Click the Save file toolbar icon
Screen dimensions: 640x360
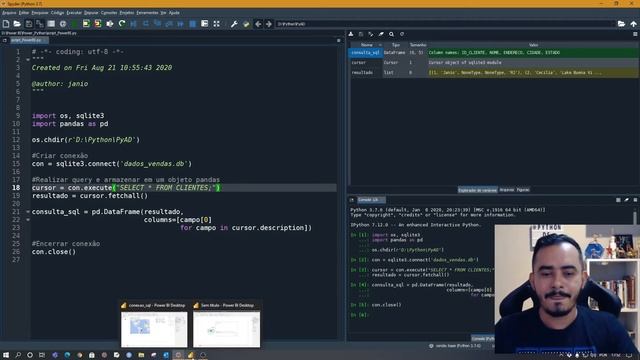[x=29, y=24]
